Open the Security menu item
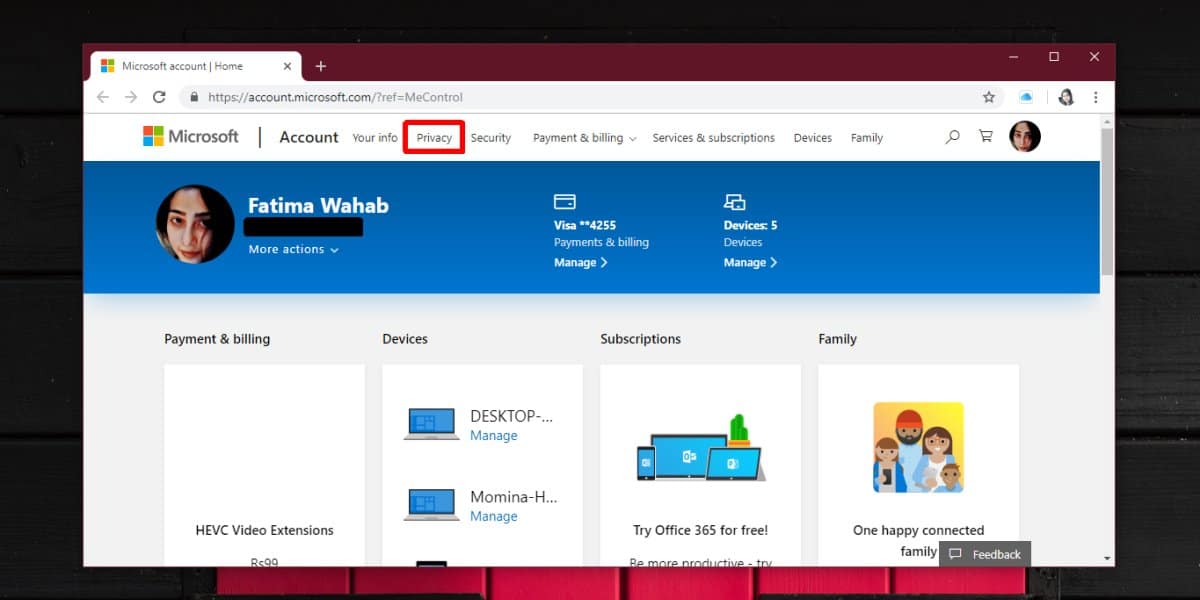Viewport: 1200px width, 600px height. pos(491,138)
